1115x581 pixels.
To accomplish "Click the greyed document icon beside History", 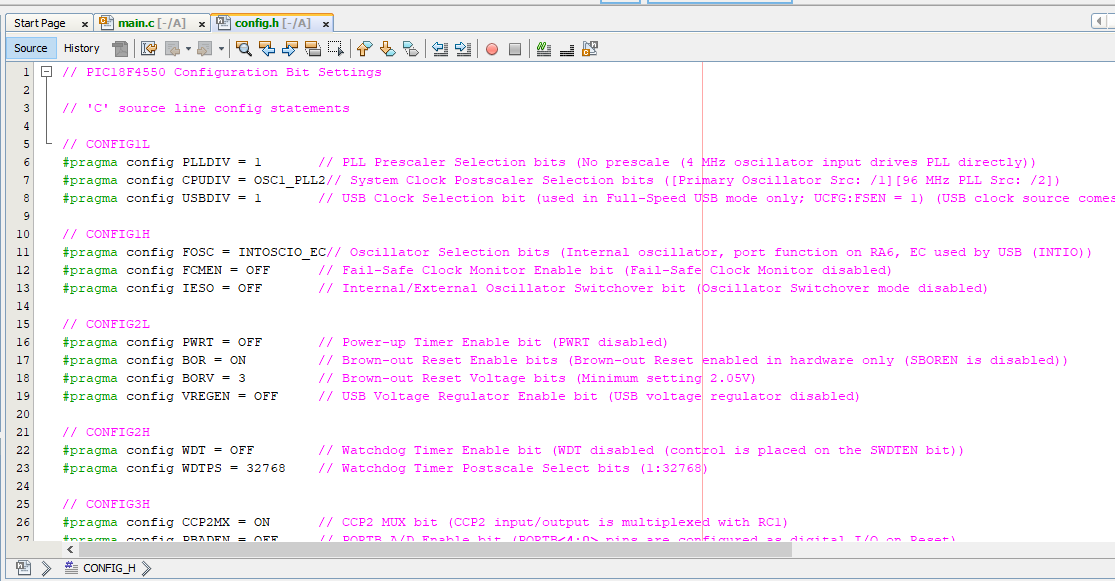I will [x=120, y=48].
